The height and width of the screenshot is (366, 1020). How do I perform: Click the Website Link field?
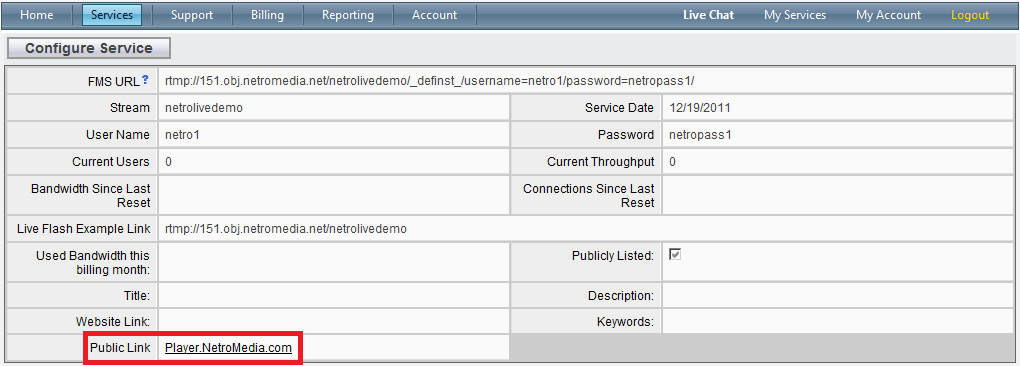(x=333, y=321)
